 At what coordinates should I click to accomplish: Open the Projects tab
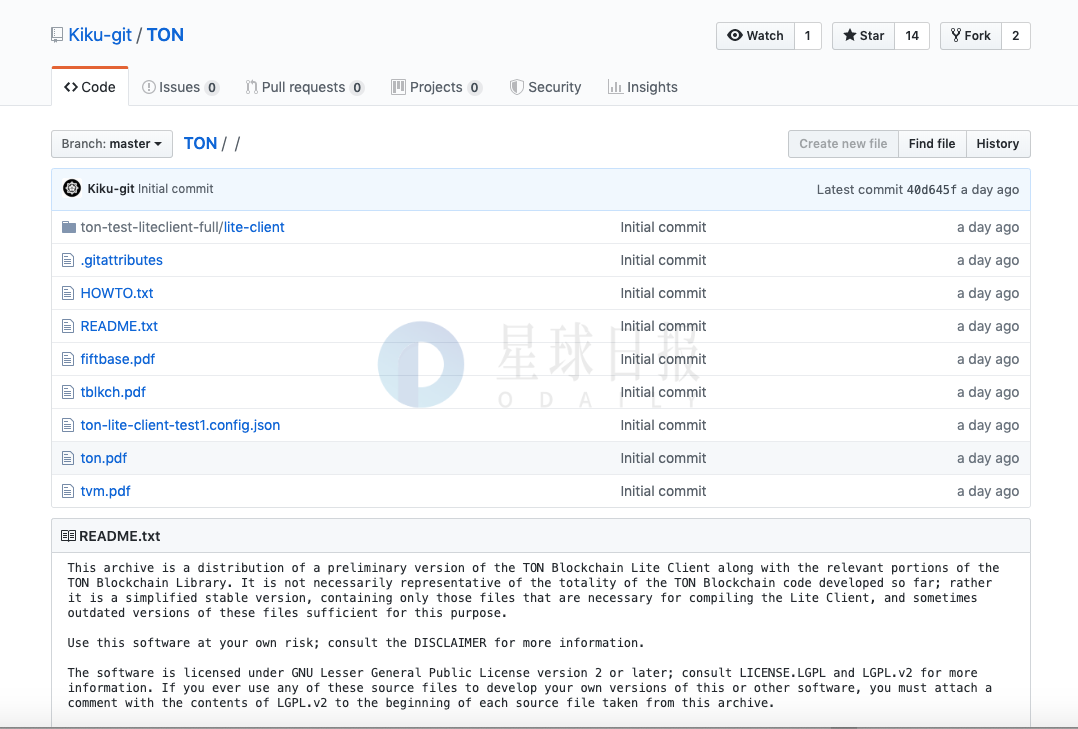[437, 87]
